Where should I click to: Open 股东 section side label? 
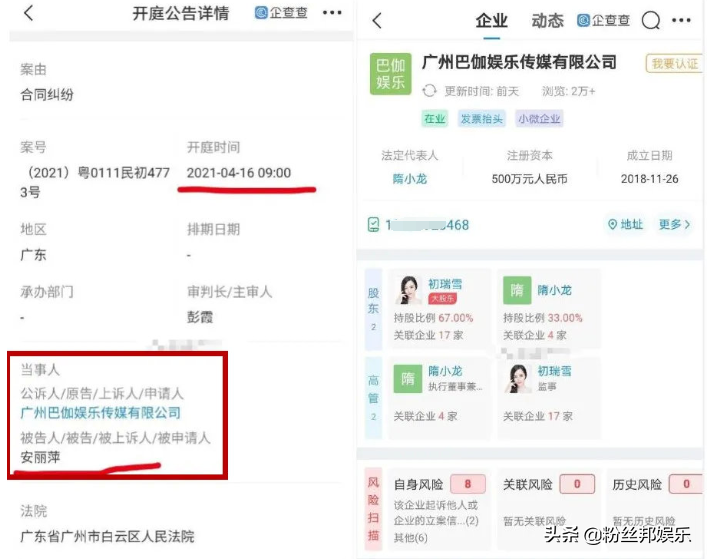click(373, 309)
